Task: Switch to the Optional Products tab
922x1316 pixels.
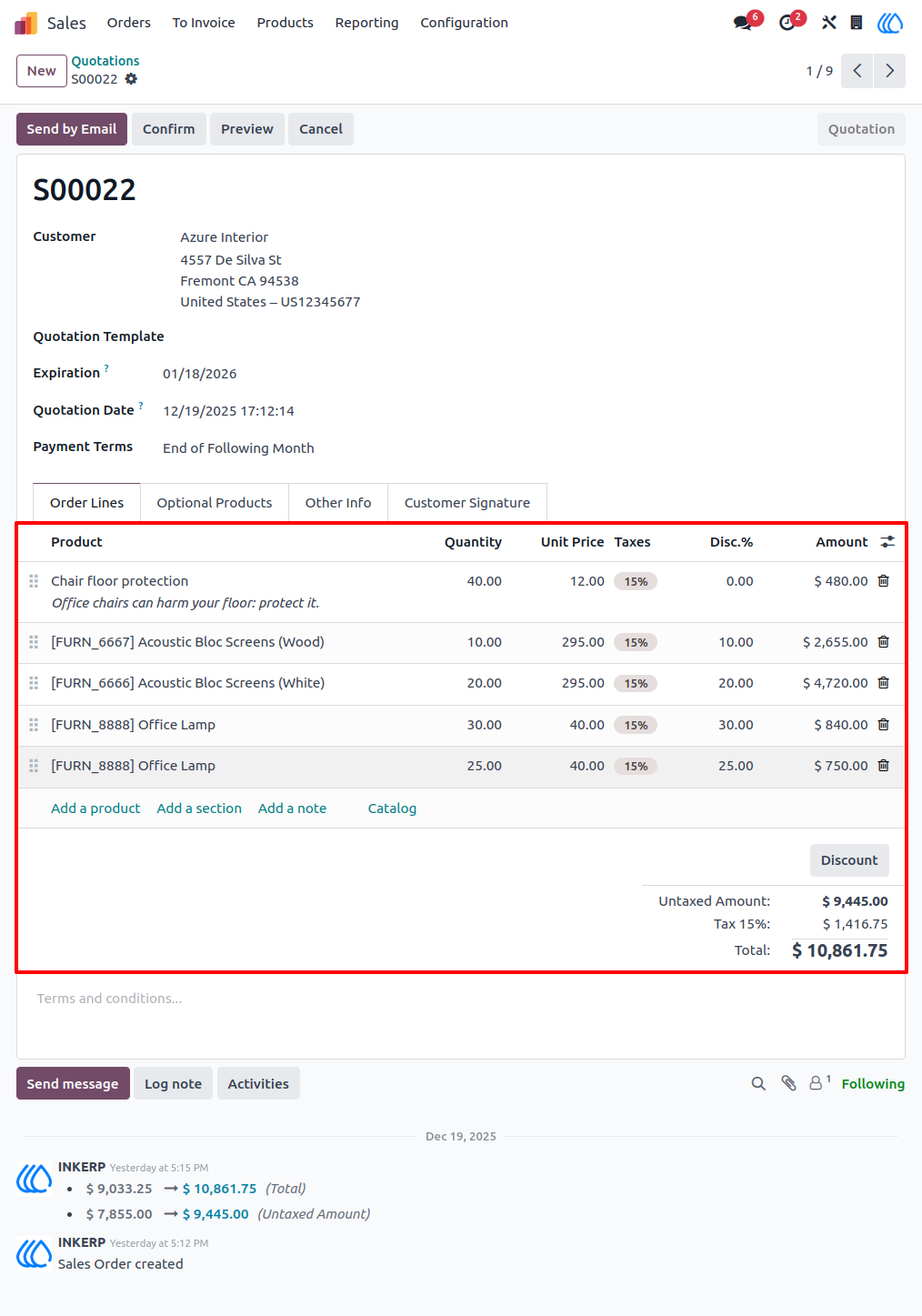Action: pos(215,503)
